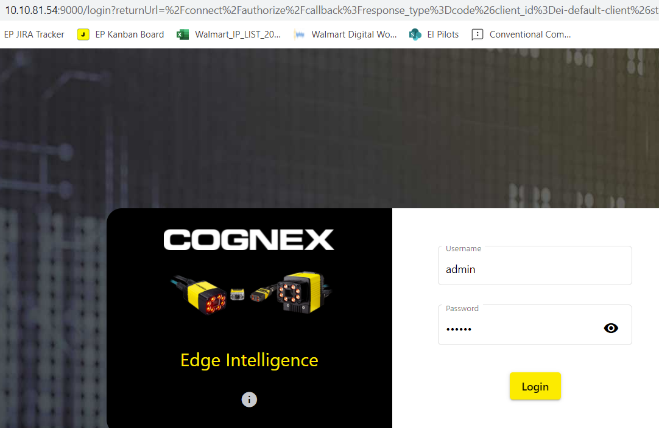
Task: Click the Excel icon for Walmart_IP_LIST
Action: pyautogui.click(x=183, y=34)
